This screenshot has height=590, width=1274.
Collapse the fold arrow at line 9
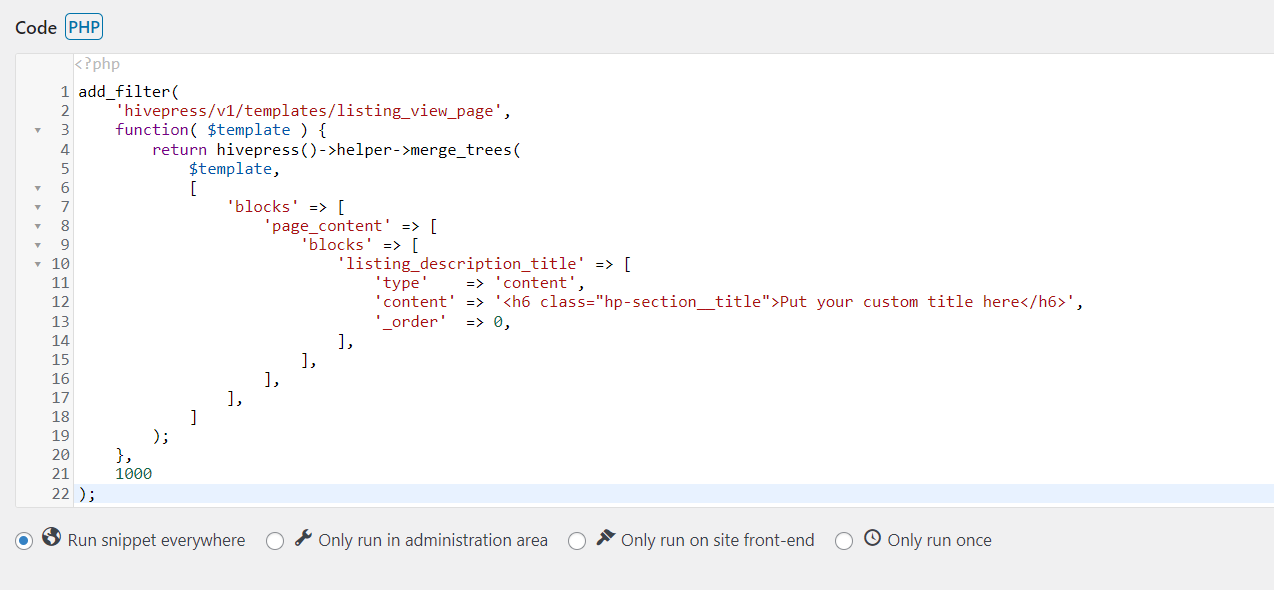click(38, 245)
